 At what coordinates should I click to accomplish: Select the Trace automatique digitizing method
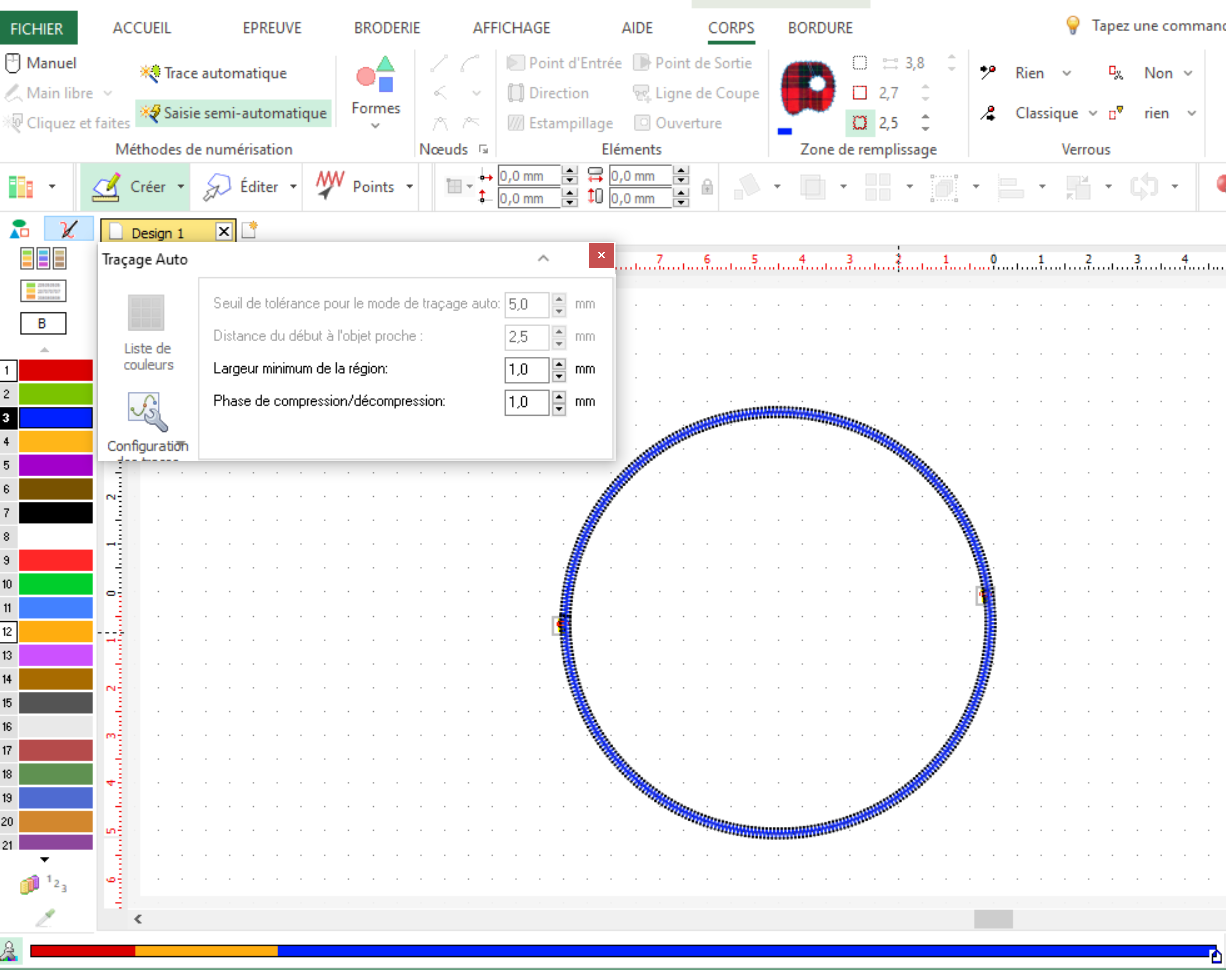[x=215, y=73]
